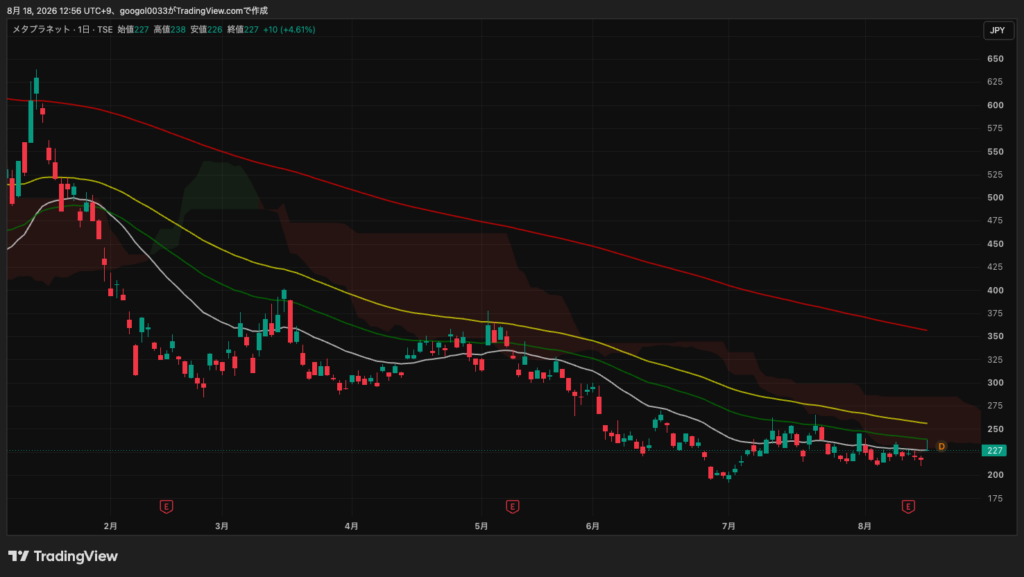Click the 5月 label on time axis
The width and height of the screenshot is (1024, 577).
[481, 526]
